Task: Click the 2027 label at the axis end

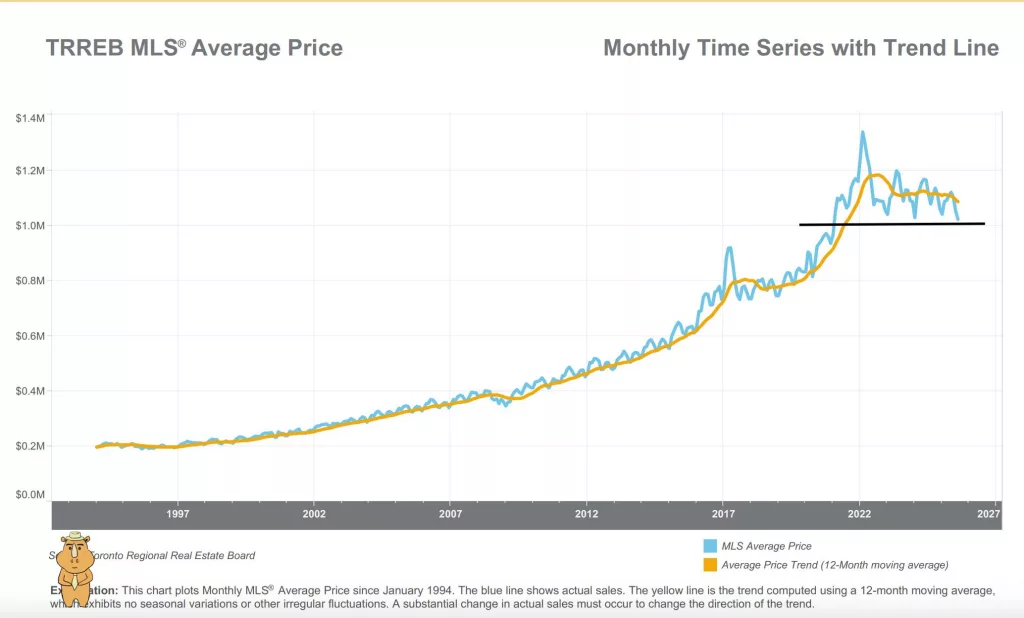Action: click(x=989, y=514)
